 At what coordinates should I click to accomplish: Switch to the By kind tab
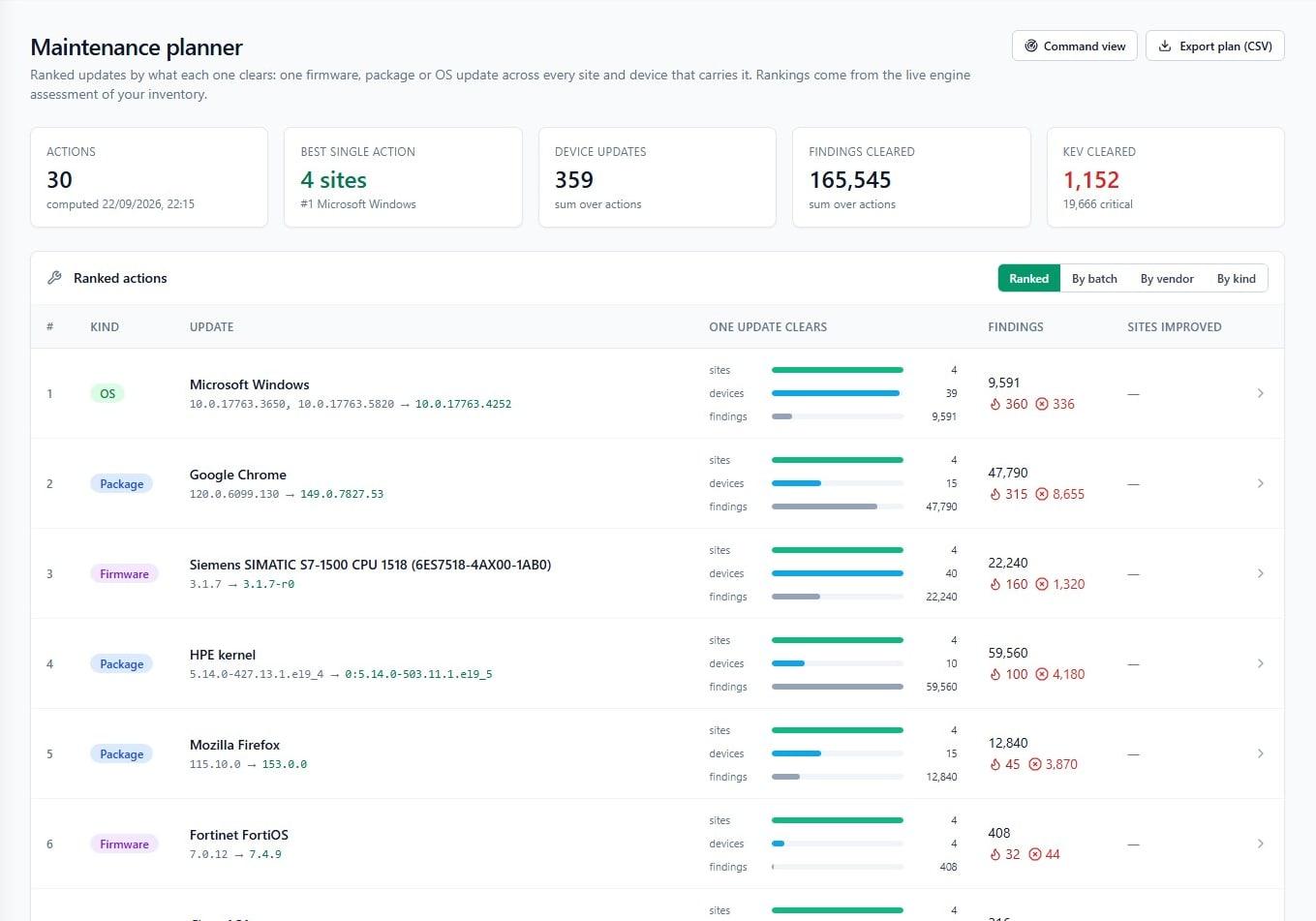pos(1236,278)
